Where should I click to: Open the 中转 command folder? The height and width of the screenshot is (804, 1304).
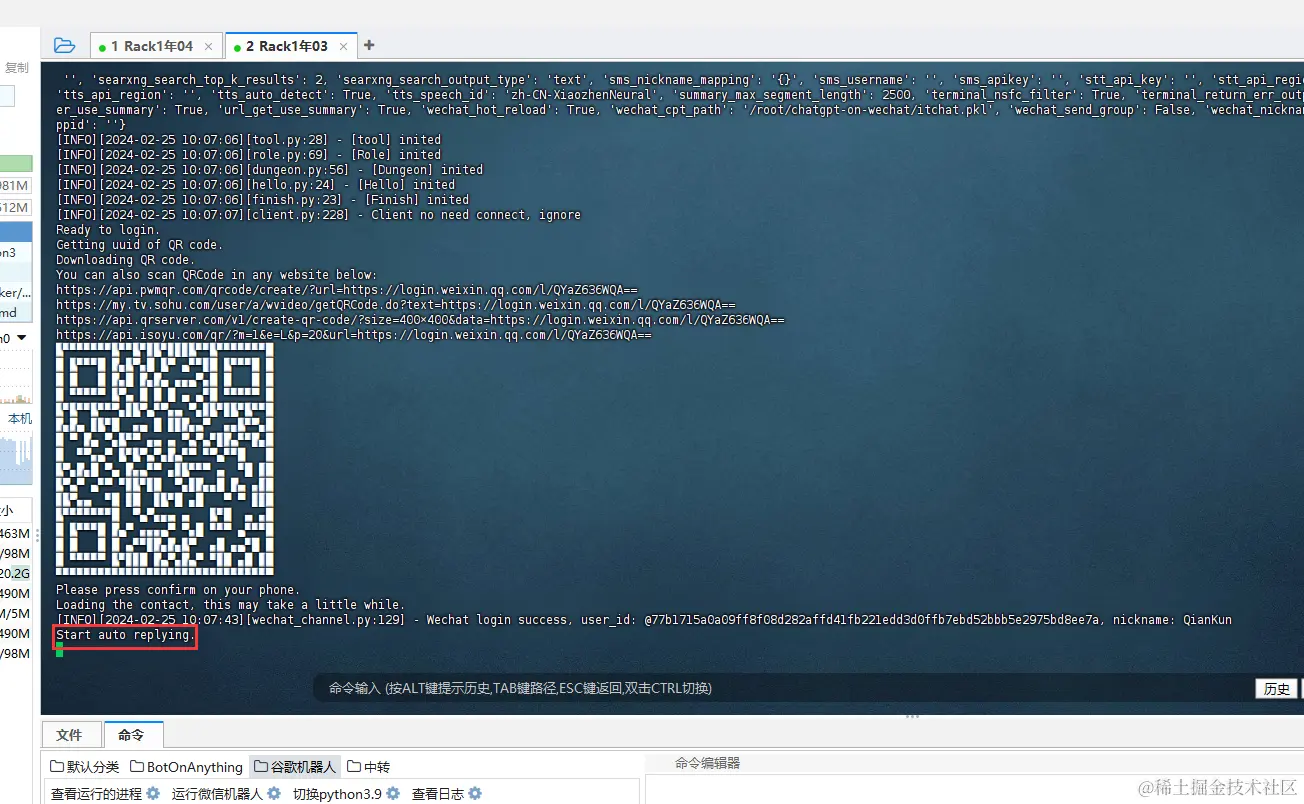[368, 767]
